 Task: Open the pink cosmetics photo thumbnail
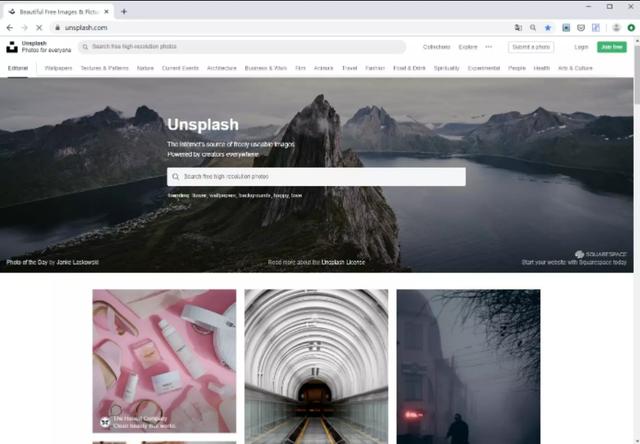coord(164,361)
